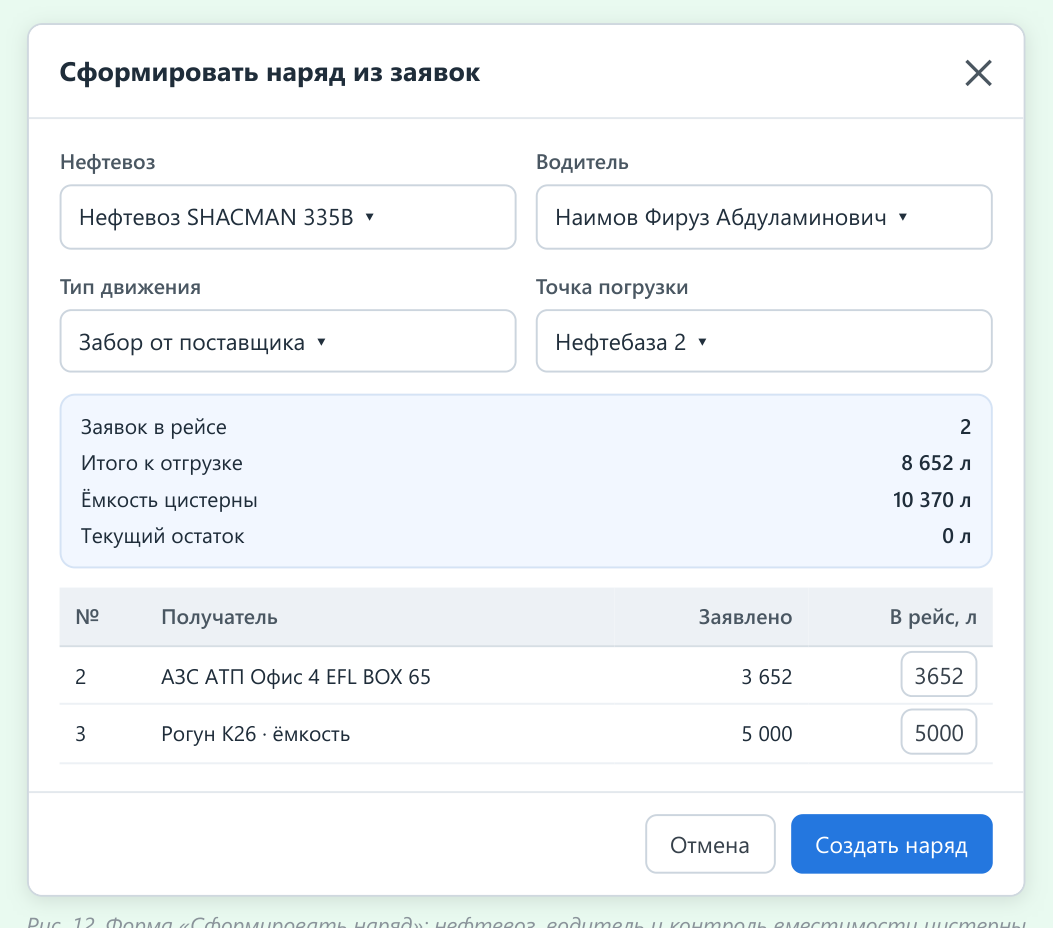
Task: Click the Водитель field label
Action: tap(582, 162)
